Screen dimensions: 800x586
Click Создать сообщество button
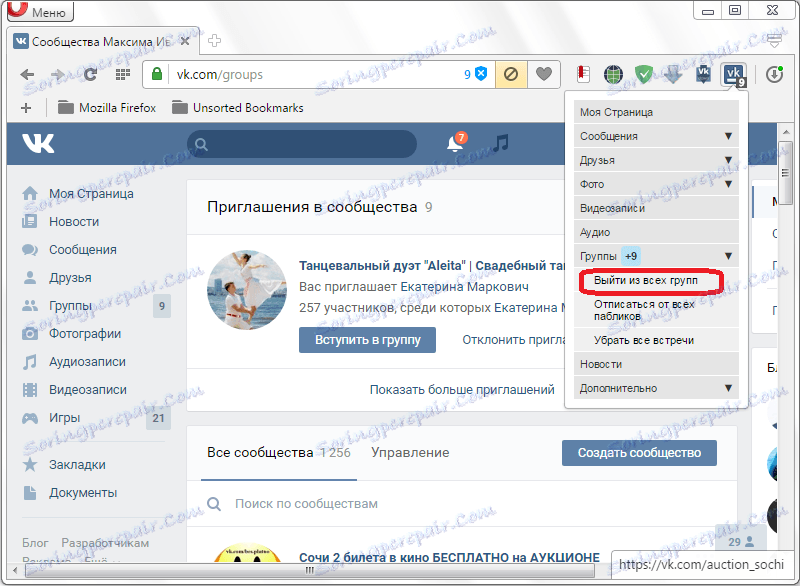pos(639,453)
